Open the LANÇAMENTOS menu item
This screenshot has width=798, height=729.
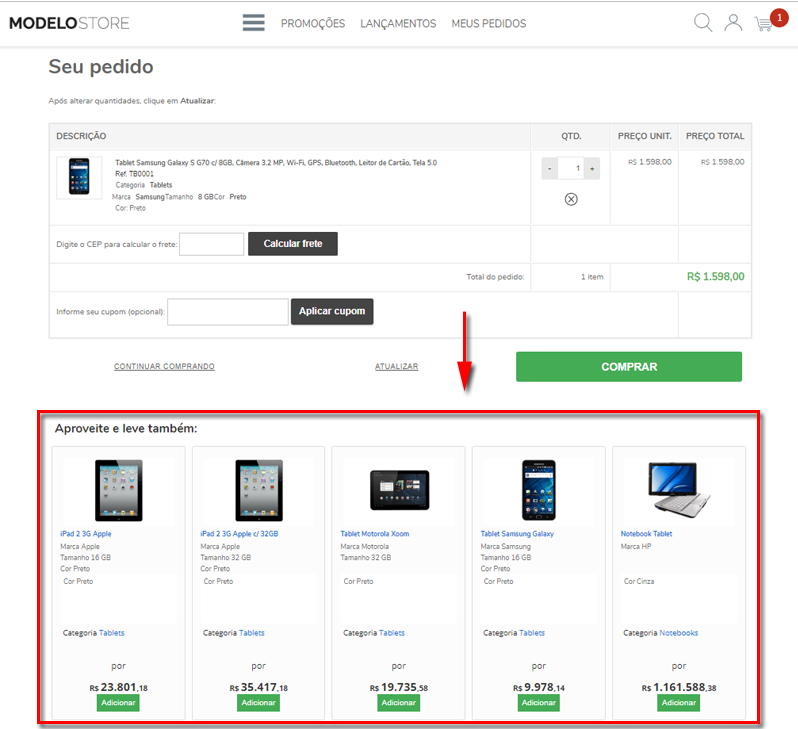[398, 23]
